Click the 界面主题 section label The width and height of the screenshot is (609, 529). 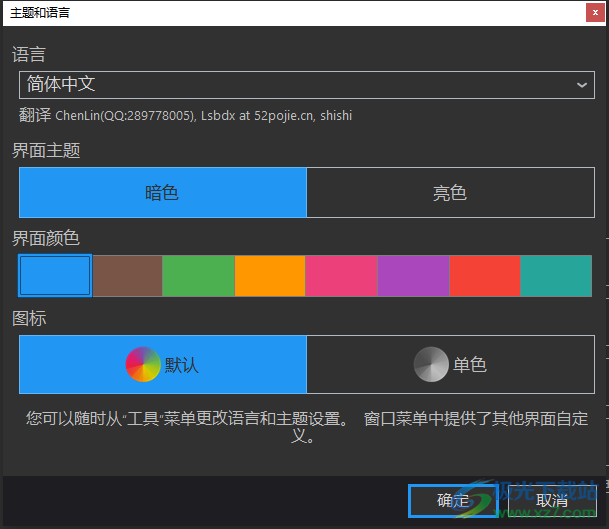pos(46,150)
